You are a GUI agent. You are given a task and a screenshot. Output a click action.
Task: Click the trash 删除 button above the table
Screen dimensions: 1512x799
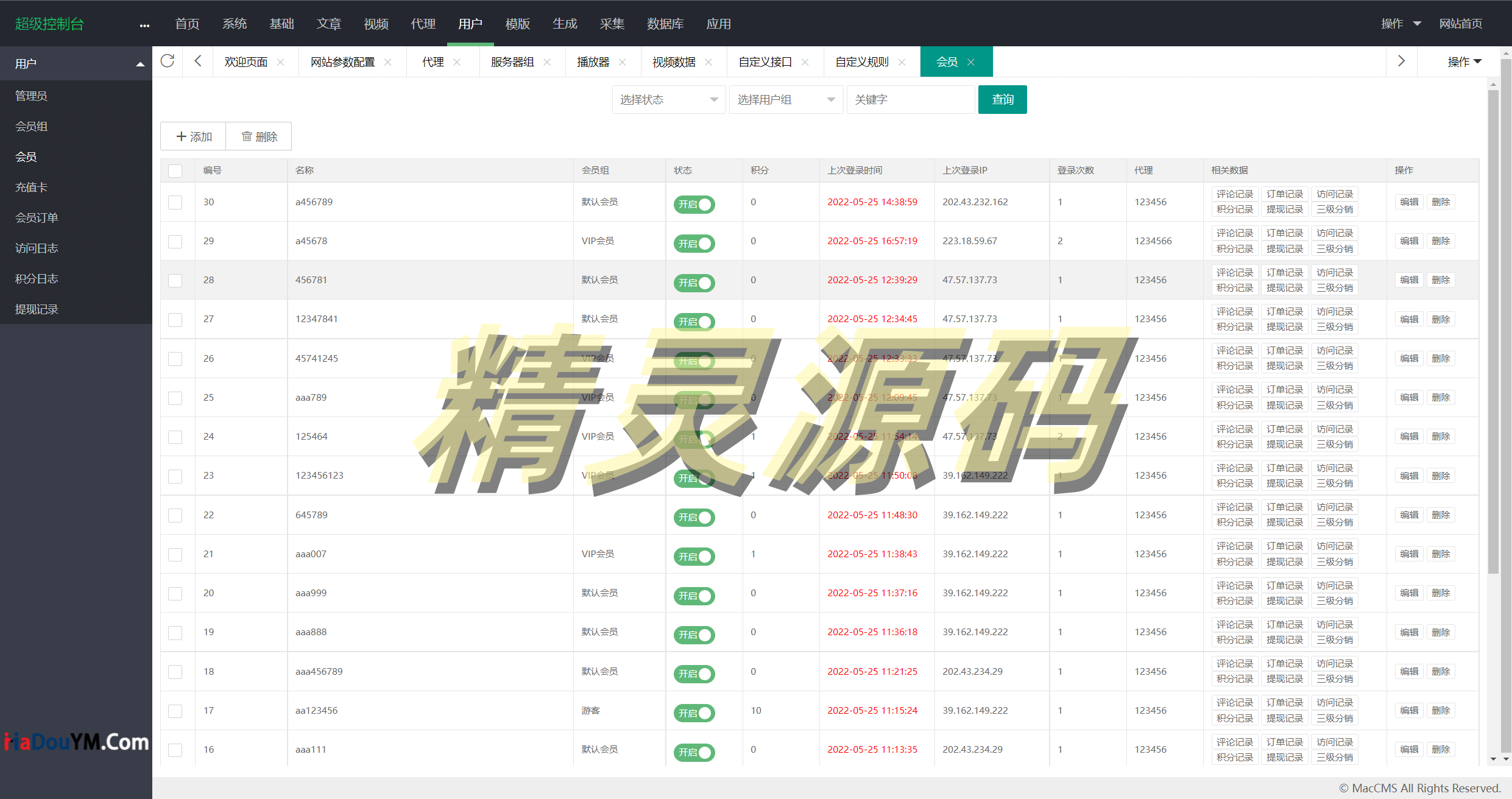click(x=259, y=136)
